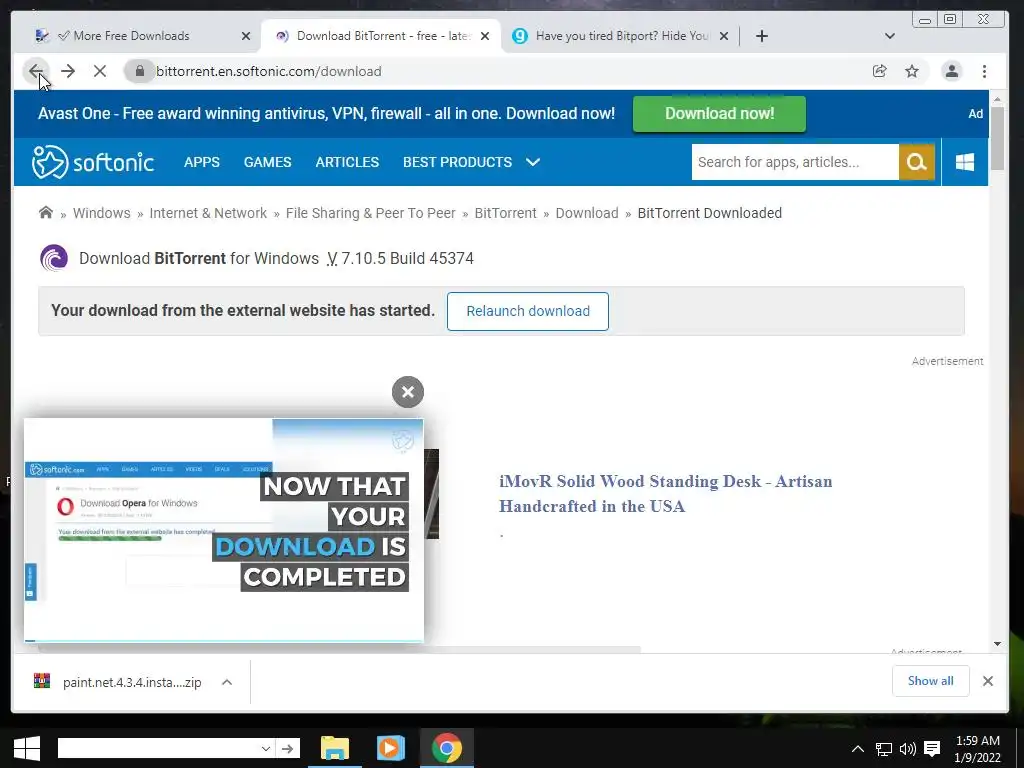Open the Windows breadcrumb link

point(101,213)
